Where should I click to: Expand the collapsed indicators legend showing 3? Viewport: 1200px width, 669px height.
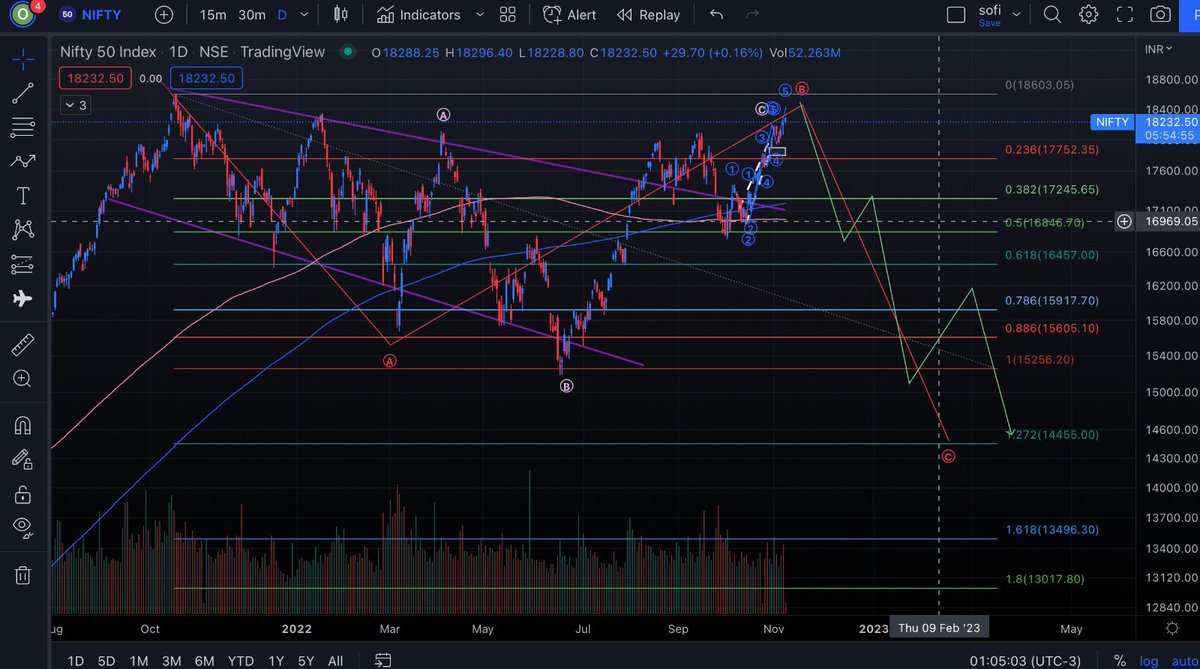[75, 104]
